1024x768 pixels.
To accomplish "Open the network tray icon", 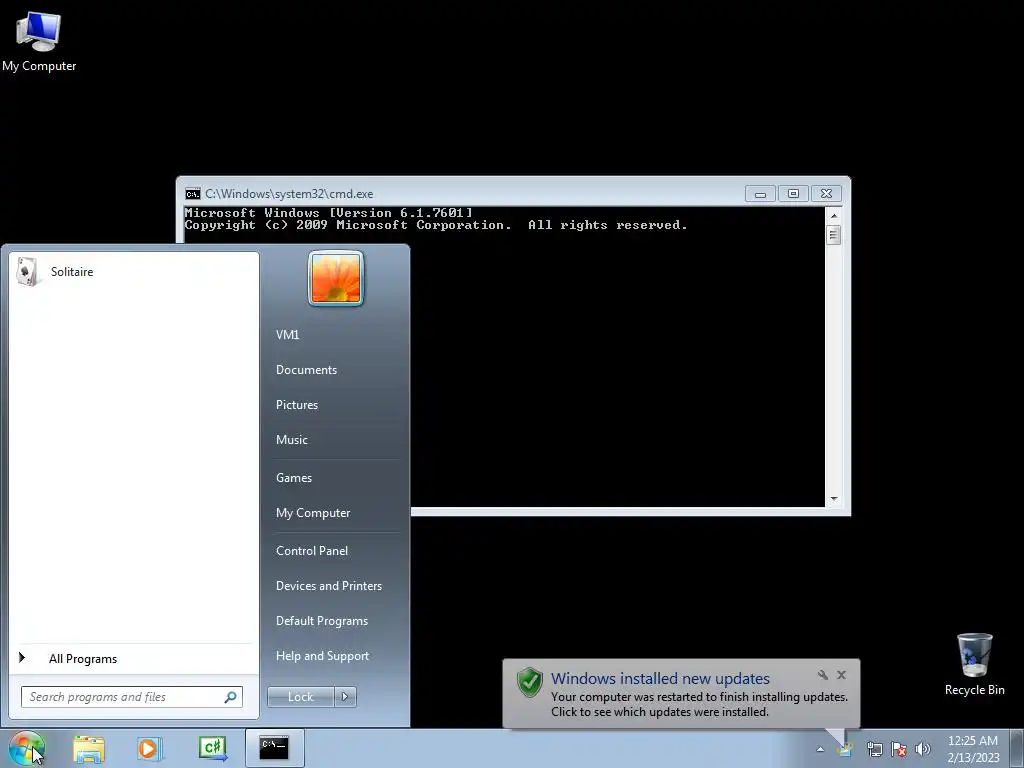I will click(874, 749).
